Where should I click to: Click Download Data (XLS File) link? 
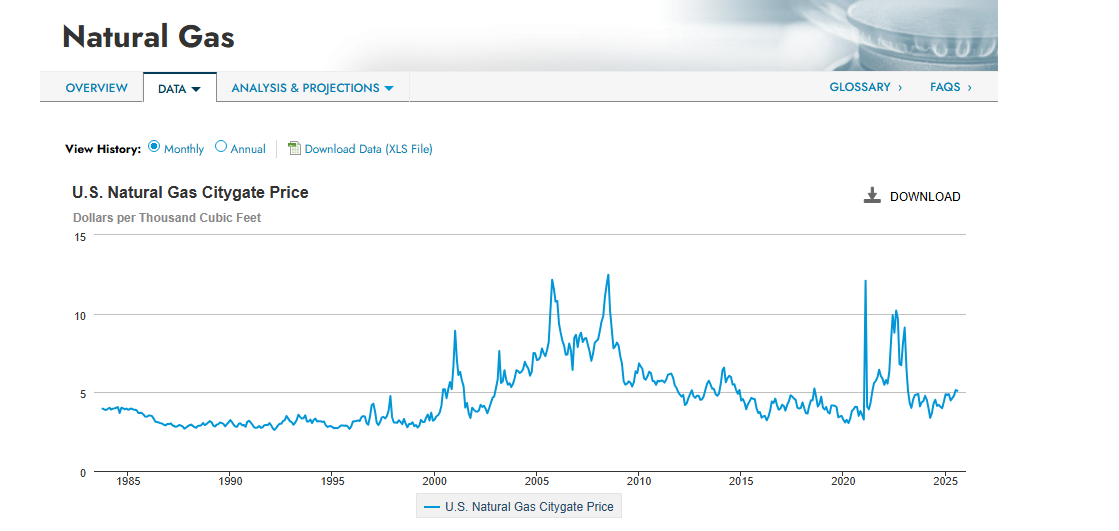click(x=368, y=149)
